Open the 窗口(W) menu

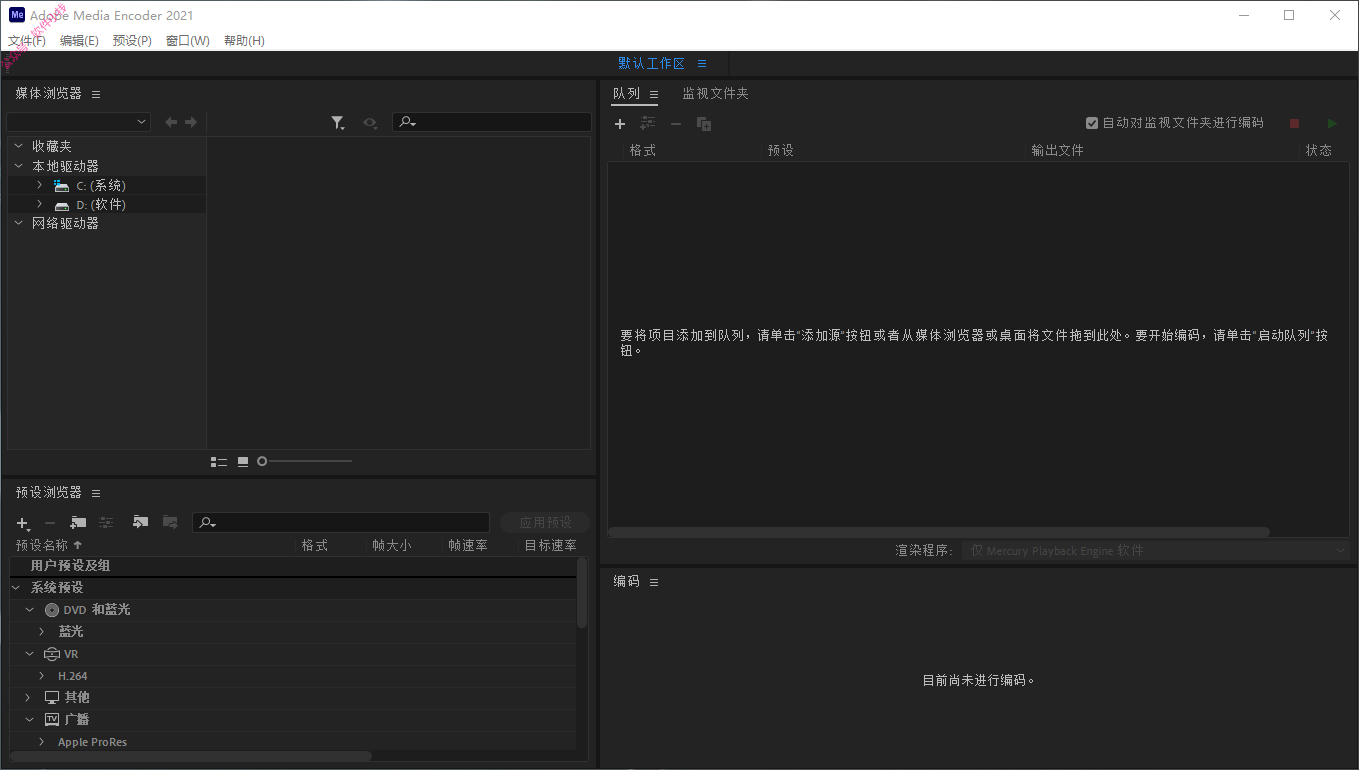pos(188,41)
